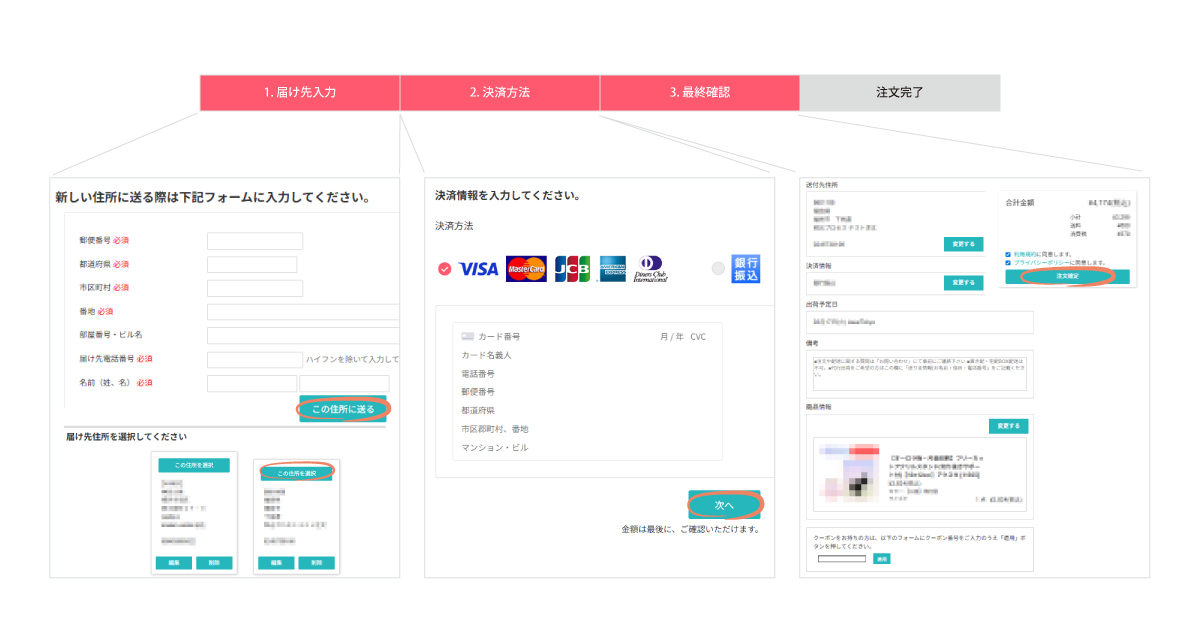Select the credit card payment radio button
The height and width of the screenshot is (628, 1200).
point(445,269)
